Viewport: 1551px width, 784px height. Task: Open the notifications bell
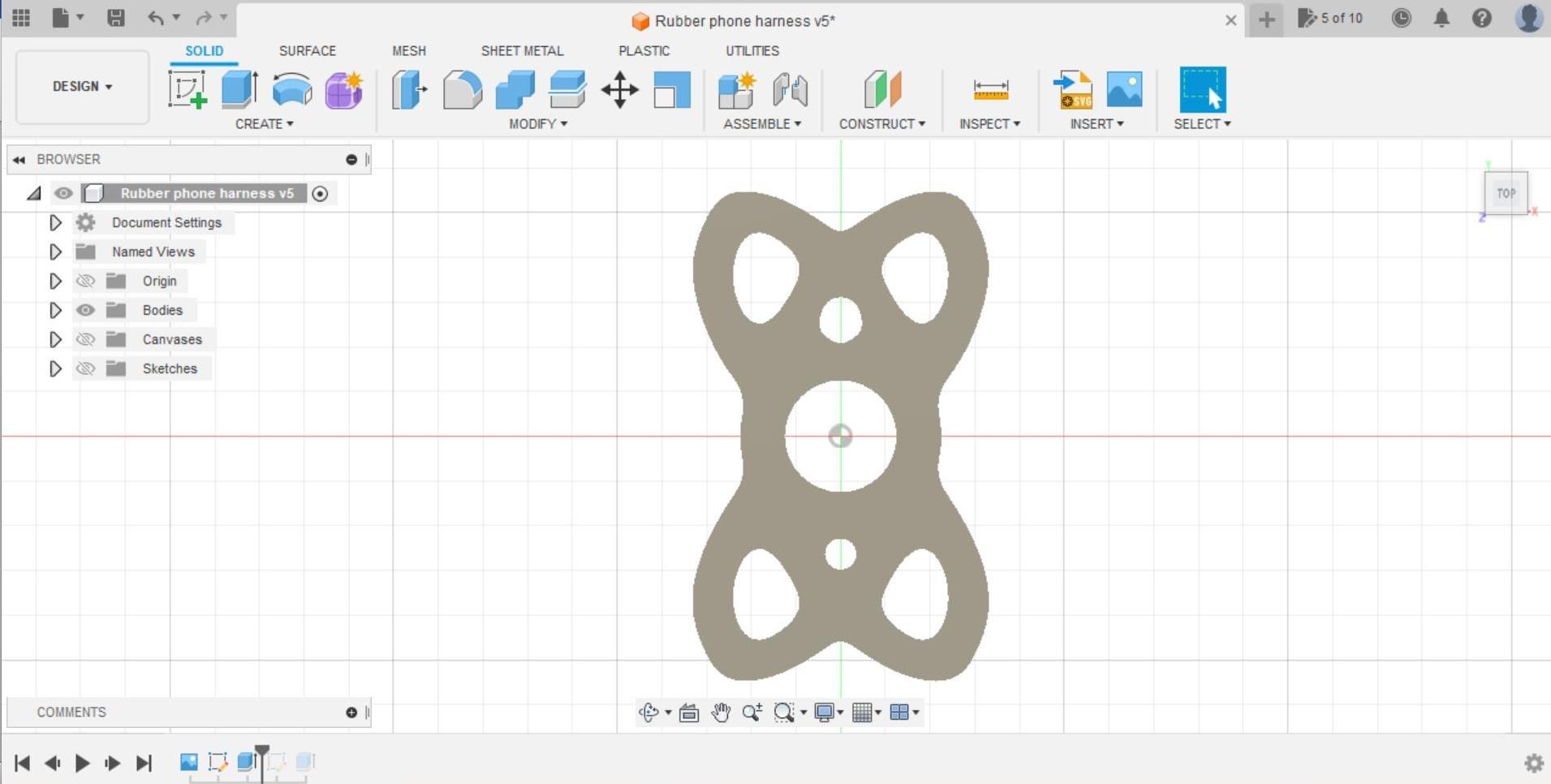click(1441, 18)
